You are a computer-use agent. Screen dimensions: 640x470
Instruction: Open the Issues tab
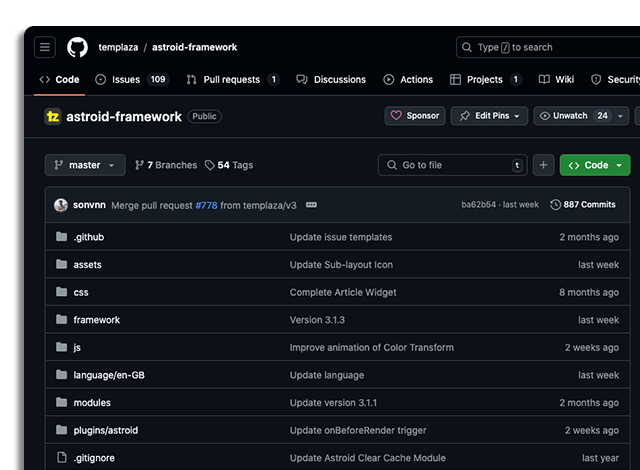pos(133,80)
